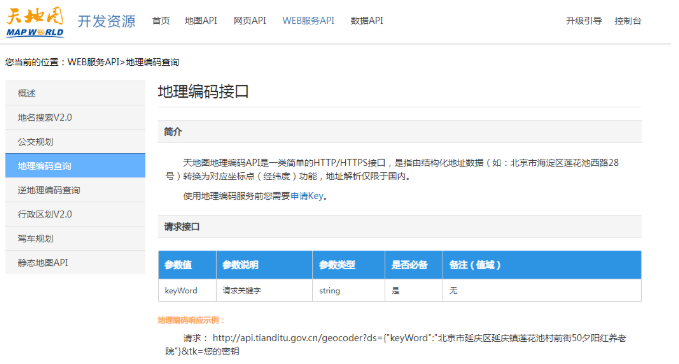The image size is (679, 364).
Task: Open 静态地图API in the sidebar
Action: [x=75, y=263]
